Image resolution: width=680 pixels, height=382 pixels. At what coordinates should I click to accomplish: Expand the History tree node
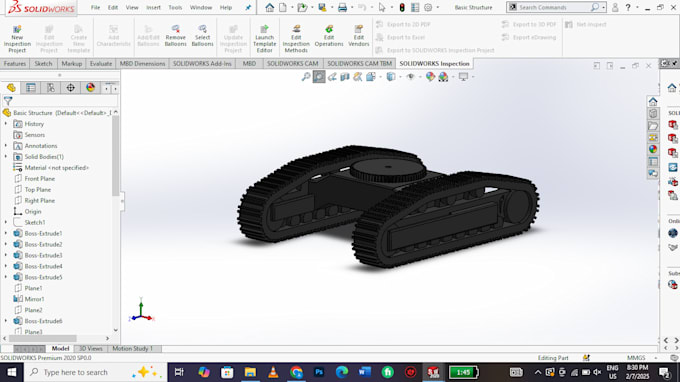pyautogui.click(x=6, y=124)
